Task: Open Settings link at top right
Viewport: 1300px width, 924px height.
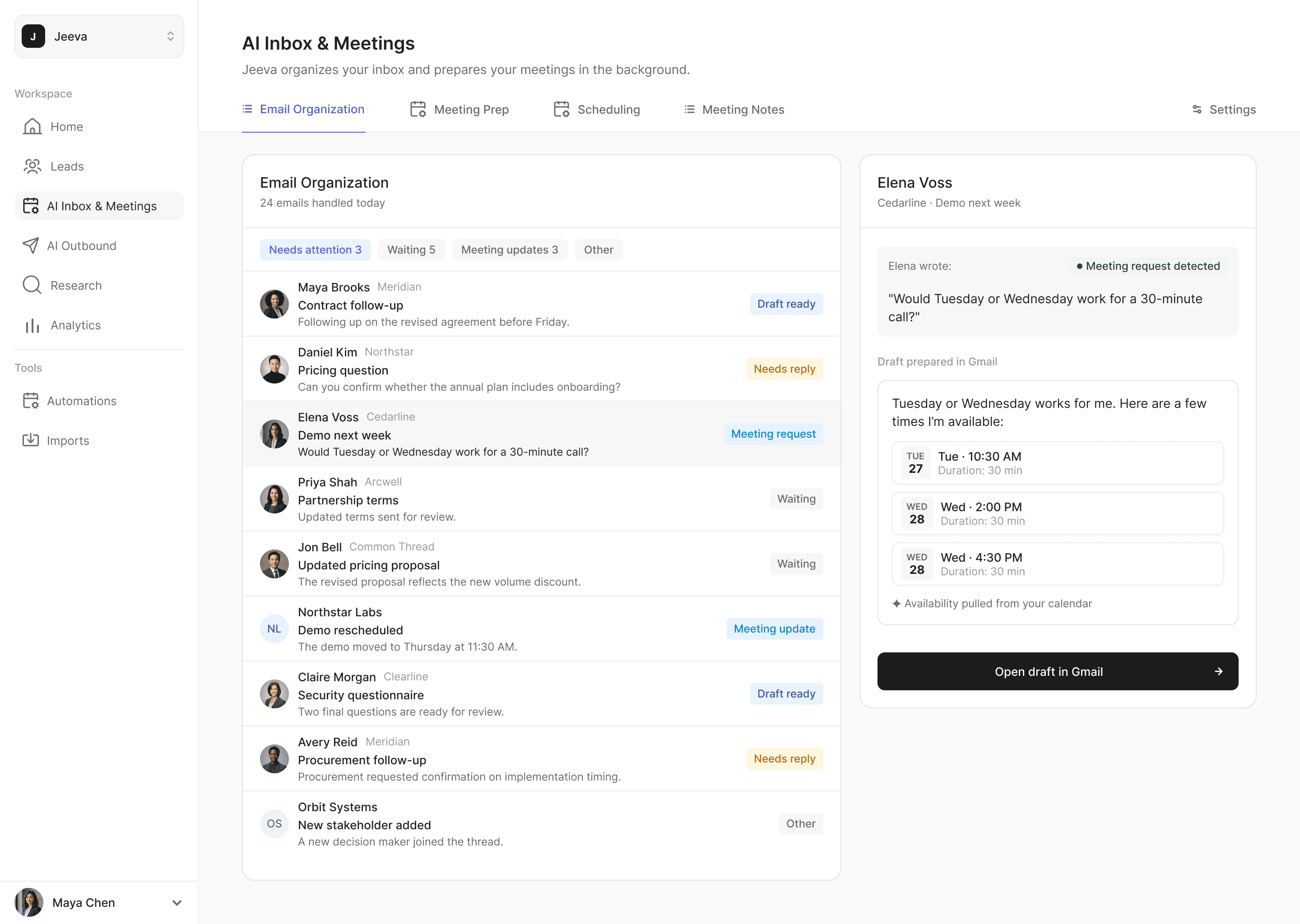Action: [x=1224, y=109]
